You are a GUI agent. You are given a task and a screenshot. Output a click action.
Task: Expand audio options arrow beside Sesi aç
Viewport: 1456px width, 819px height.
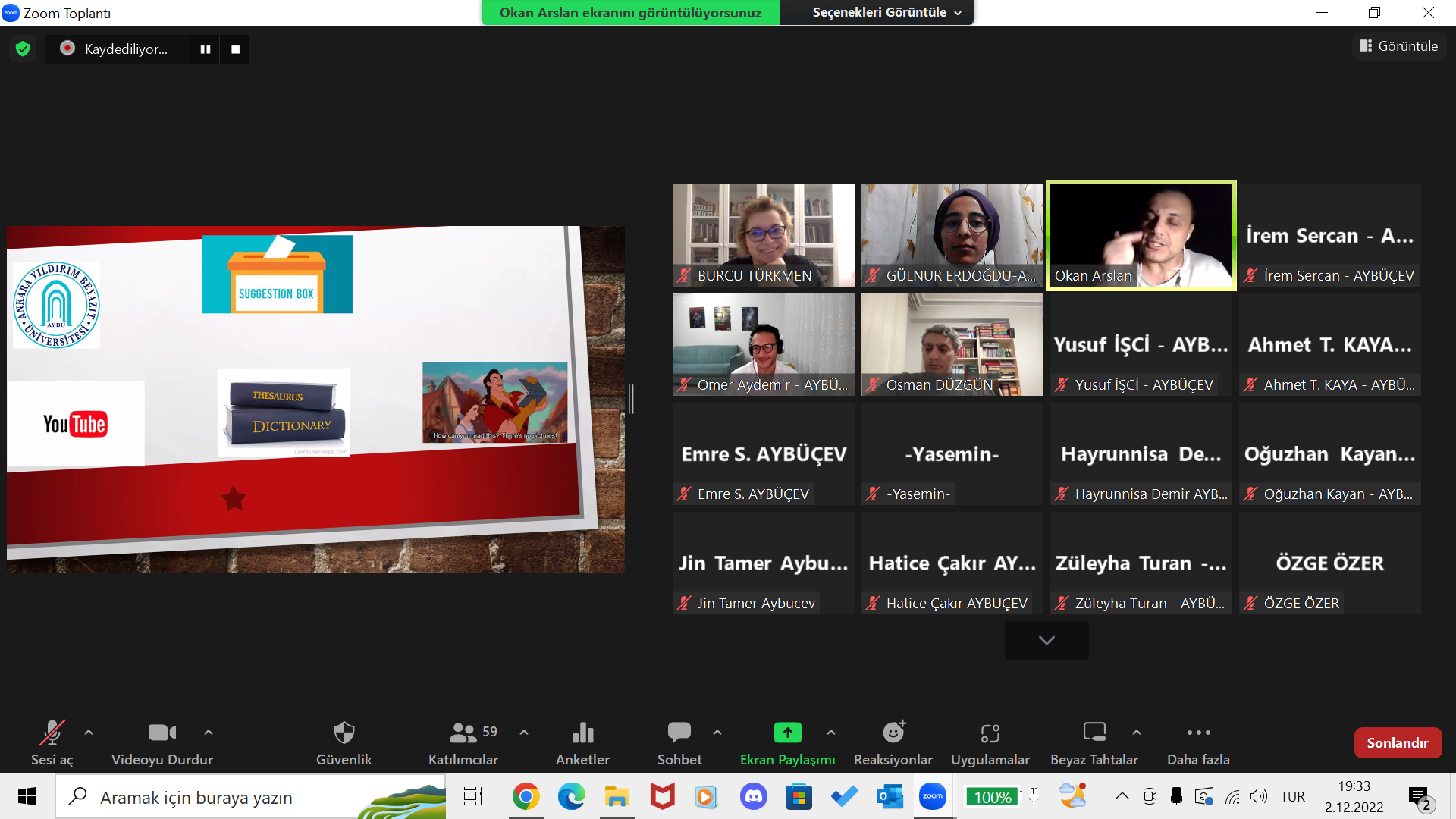coord(89,733)
